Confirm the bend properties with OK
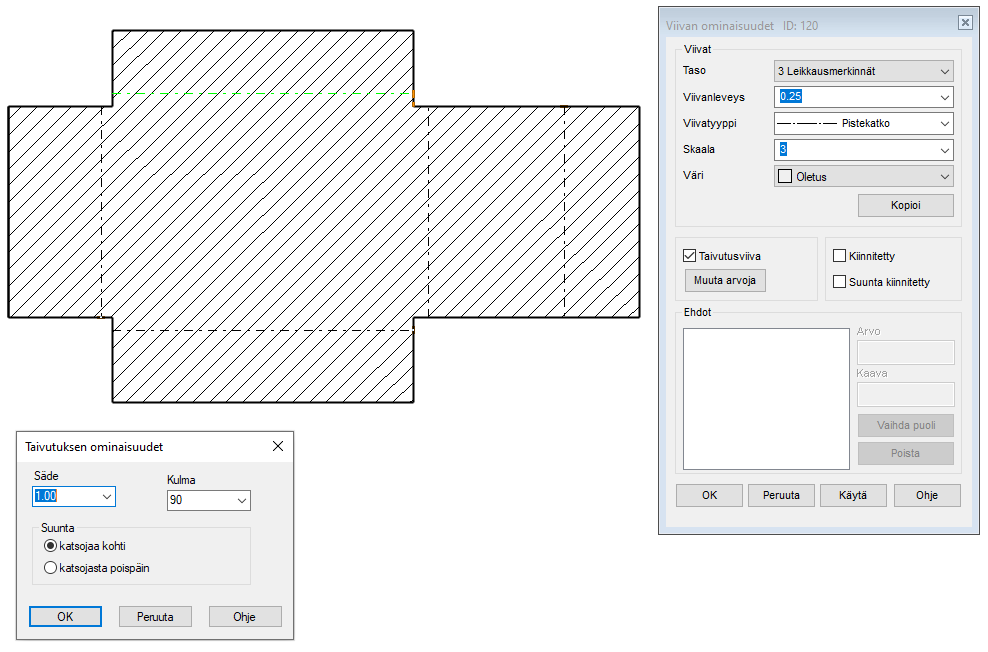This screenshot has width=988, height=652. [x=65, y=616]
